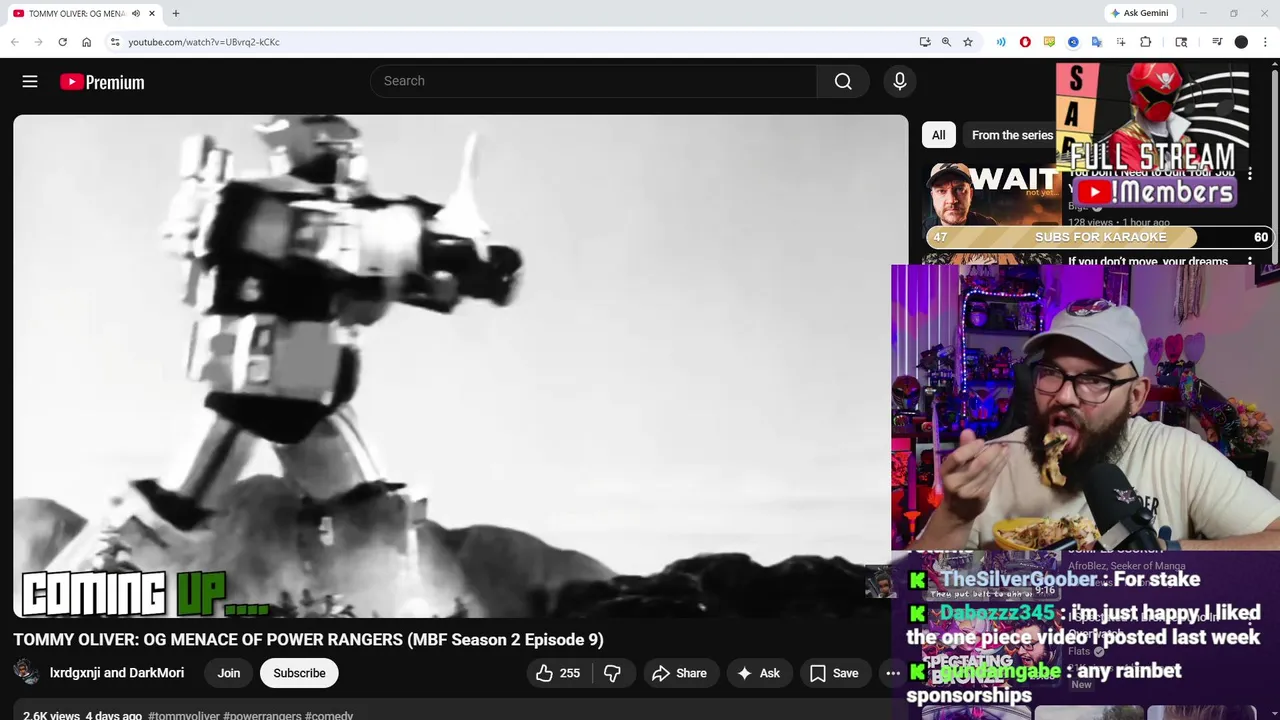Image resolution: width=1280 pixels, height=720 pixels.
Task: Select the All filter chip
Action: click(938, 135)
